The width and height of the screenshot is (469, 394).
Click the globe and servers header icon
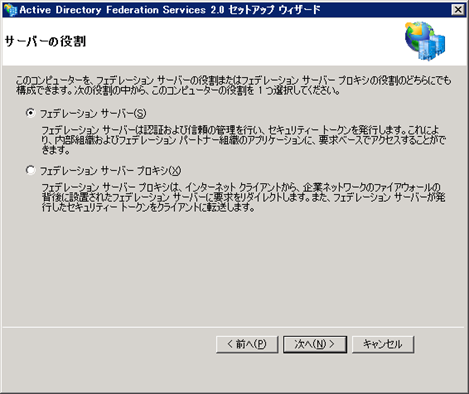pyautogui.click(x=425, y=41)
